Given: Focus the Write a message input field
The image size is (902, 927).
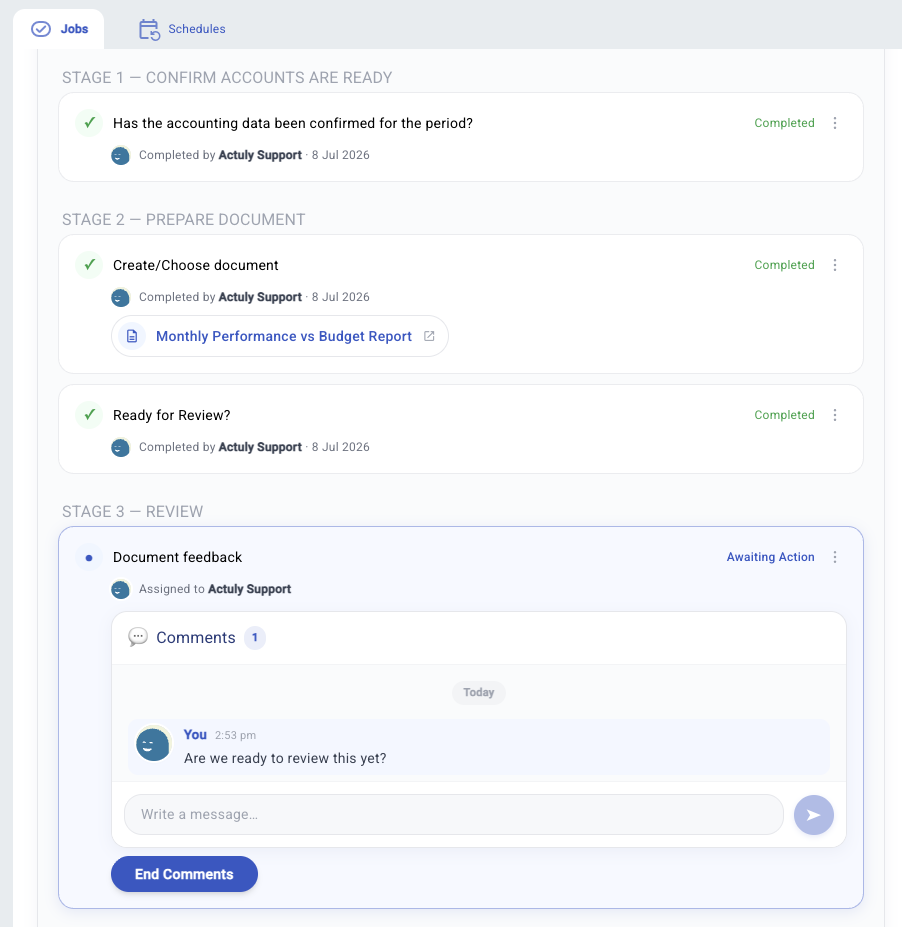Looking at the screenshot, I should 454,815.
